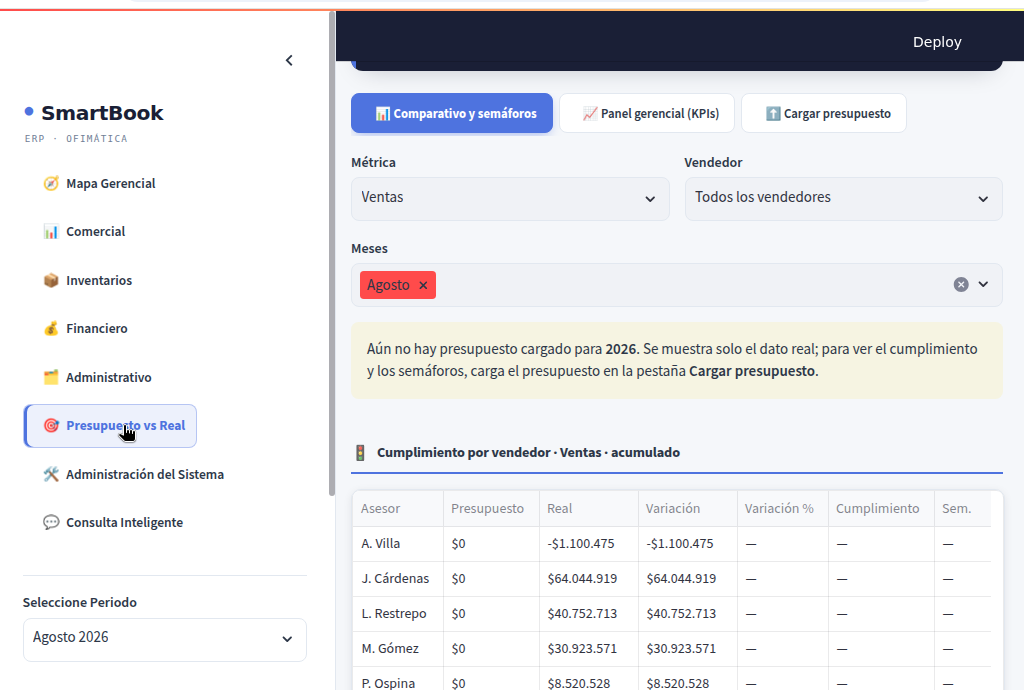Clear all selected months with circled x
The width and height of the screenshot is (1024, 690).
pyautogui.click(x=961, y=285)
